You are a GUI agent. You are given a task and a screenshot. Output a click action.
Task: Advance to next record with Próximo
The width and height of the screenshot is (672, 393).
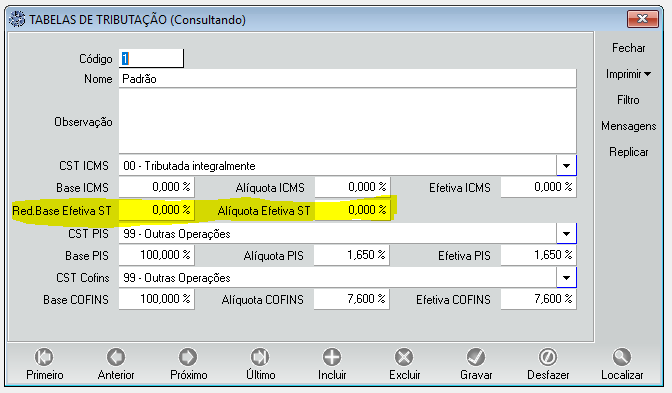[x=188, y=364]
